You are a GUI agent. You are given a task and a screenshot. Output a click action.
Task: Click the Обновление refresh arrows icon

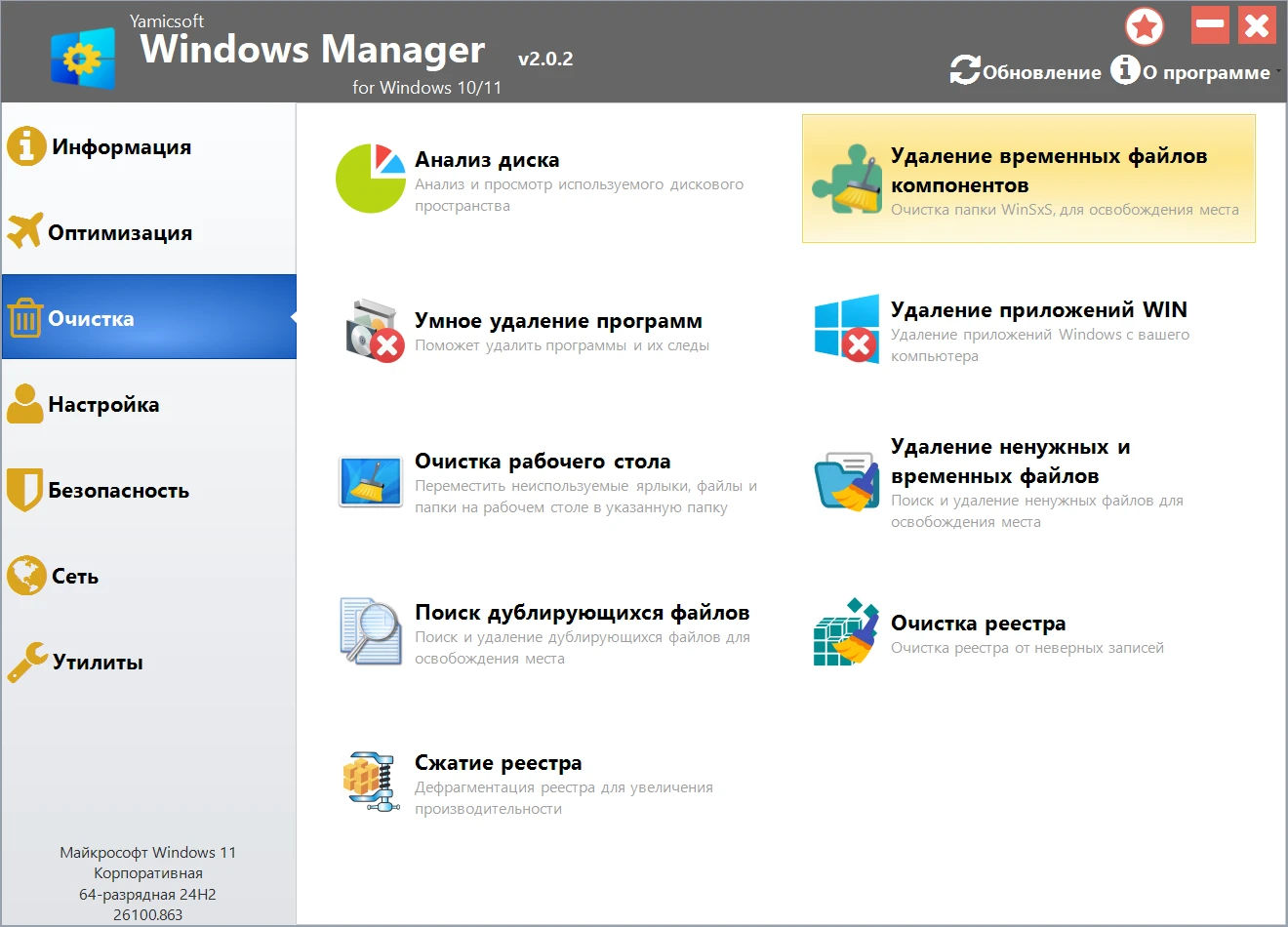point(965,69)
